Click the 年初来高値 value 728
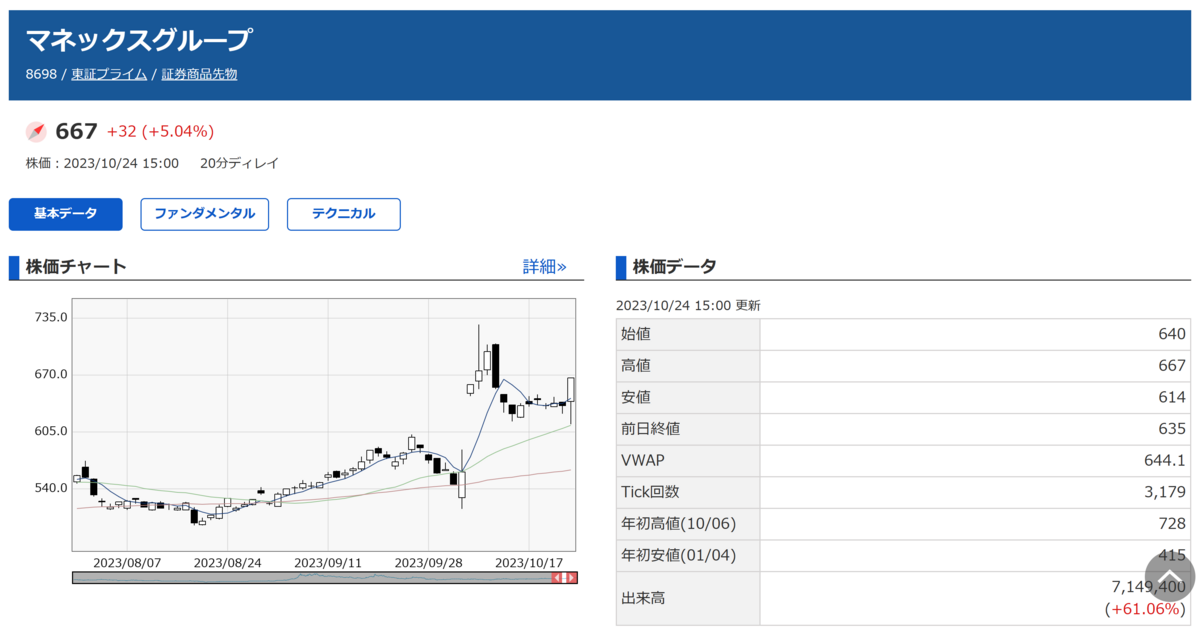The image size is (1200, 629). [1172, 524]
